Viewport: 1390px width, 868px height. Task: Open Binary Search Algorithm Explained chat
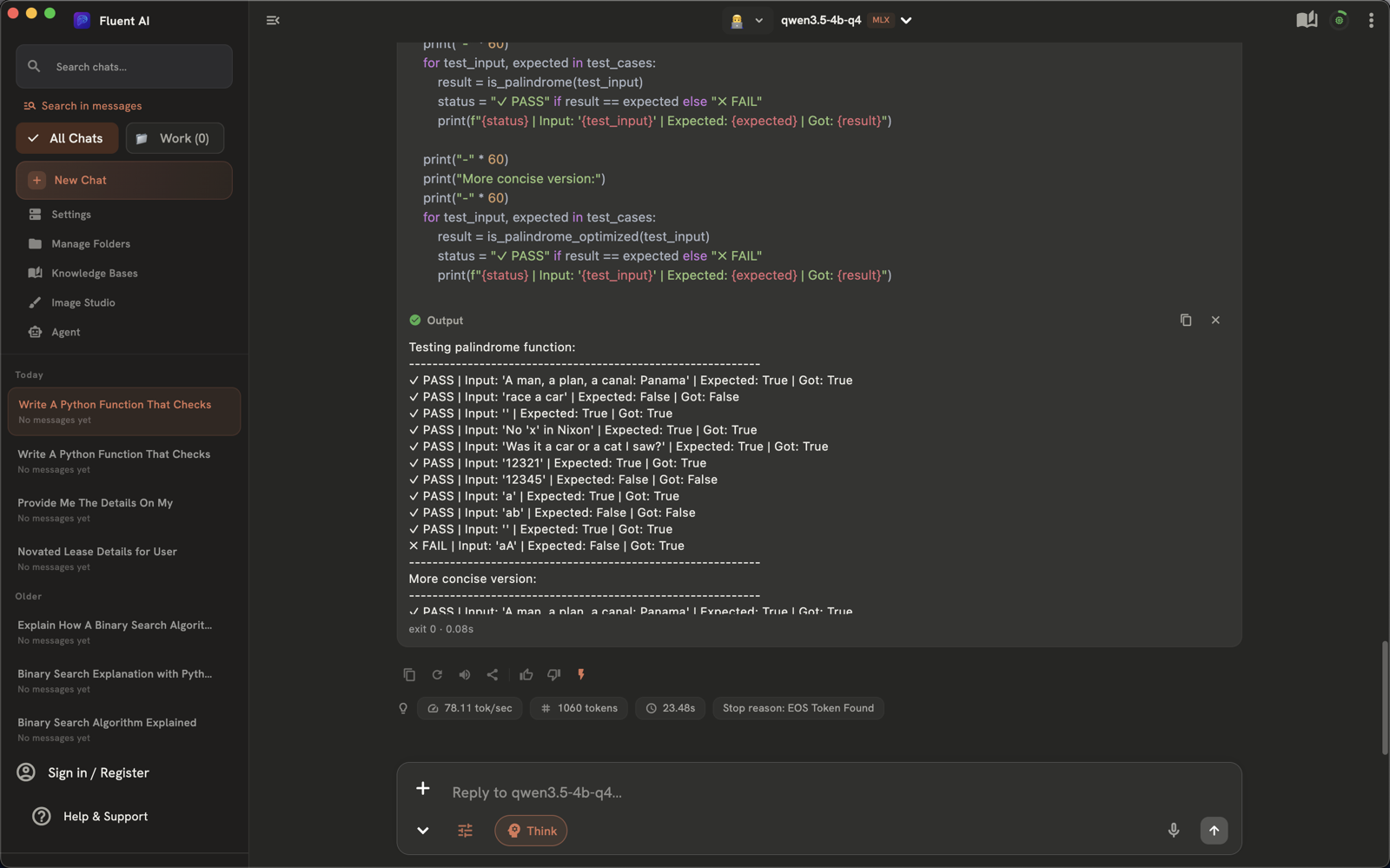coord(124,729)
